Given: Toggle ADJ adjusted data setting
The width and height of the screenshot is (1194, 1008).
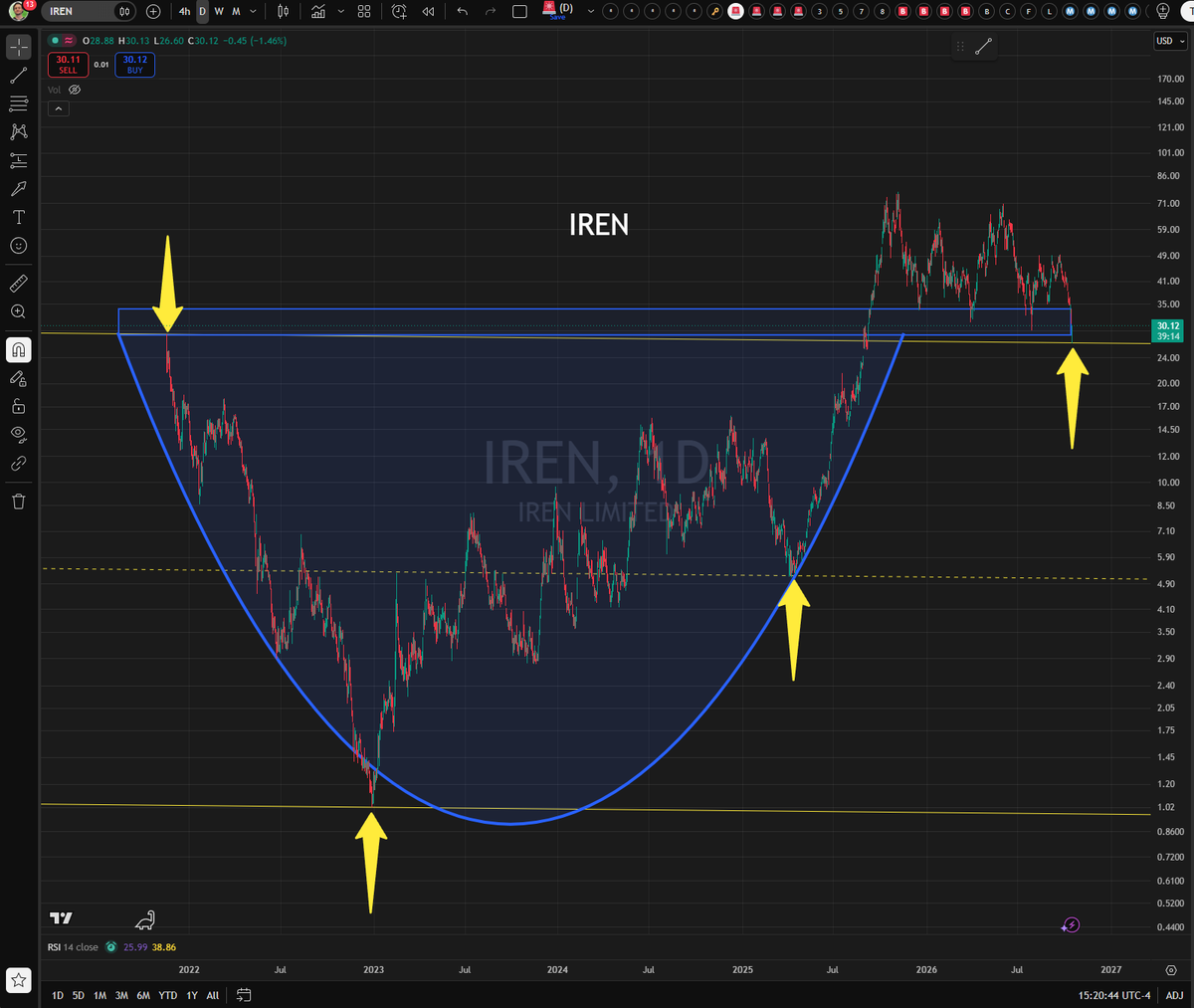Looking at the screenshot, I should pos(1174,995).
